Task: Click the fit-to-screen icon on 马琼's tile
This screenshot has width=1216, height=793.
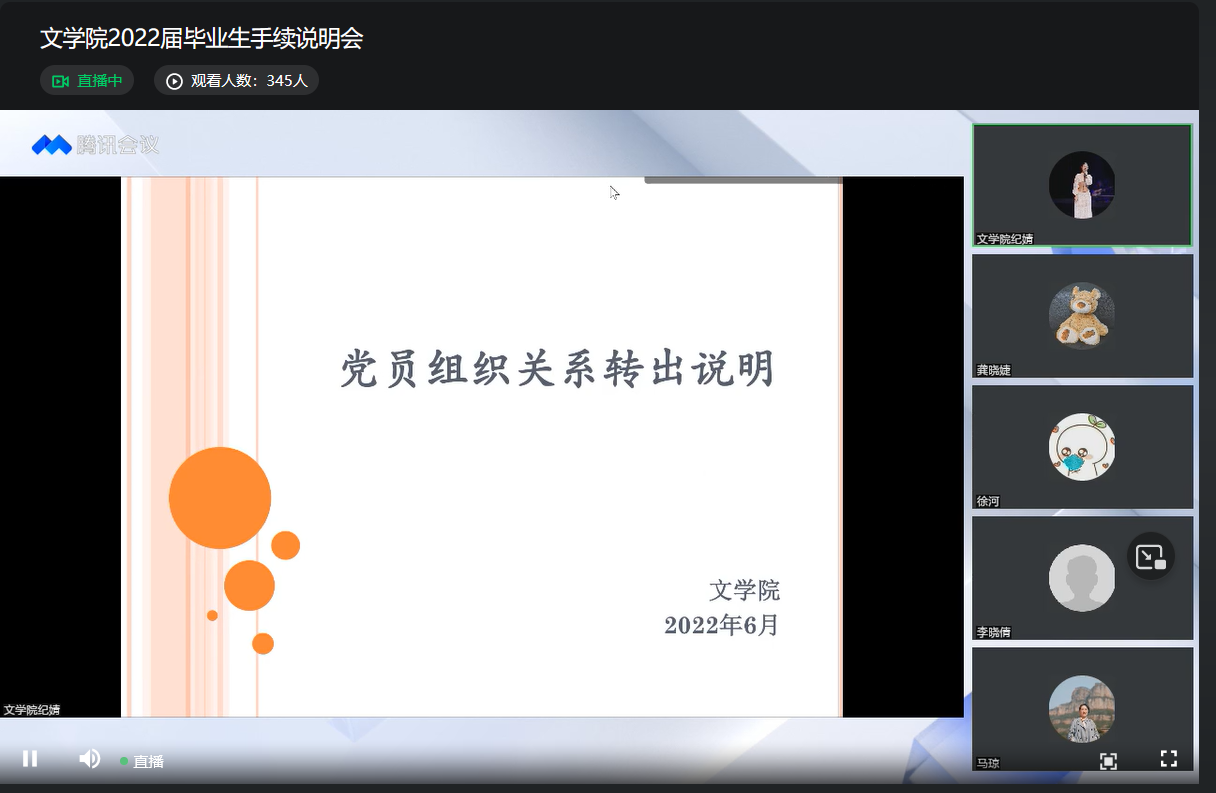Action: (x=1109, y=761)
